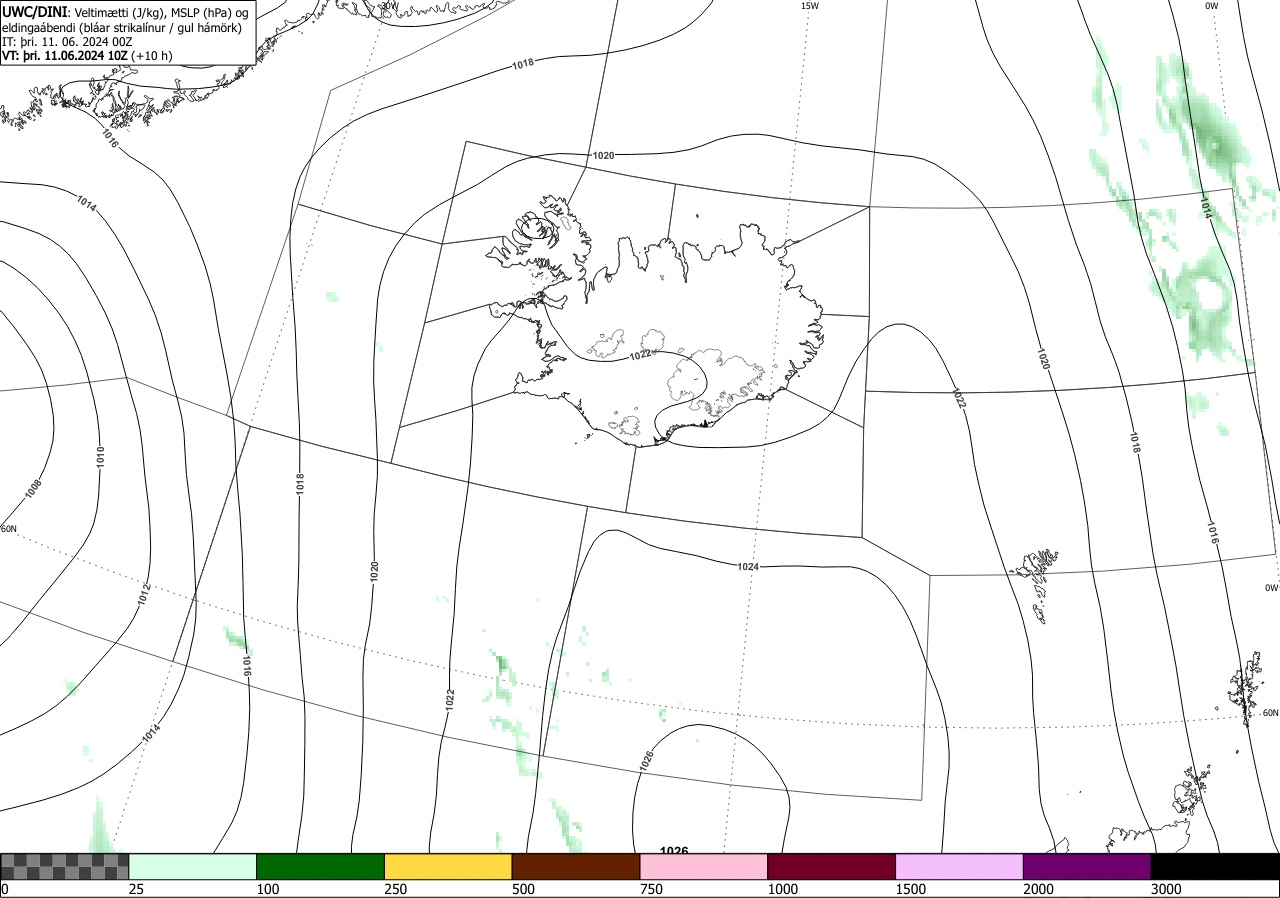Click the "1024" isobar label
Screen dimensions: 1280x898
[x=748, y=567]
